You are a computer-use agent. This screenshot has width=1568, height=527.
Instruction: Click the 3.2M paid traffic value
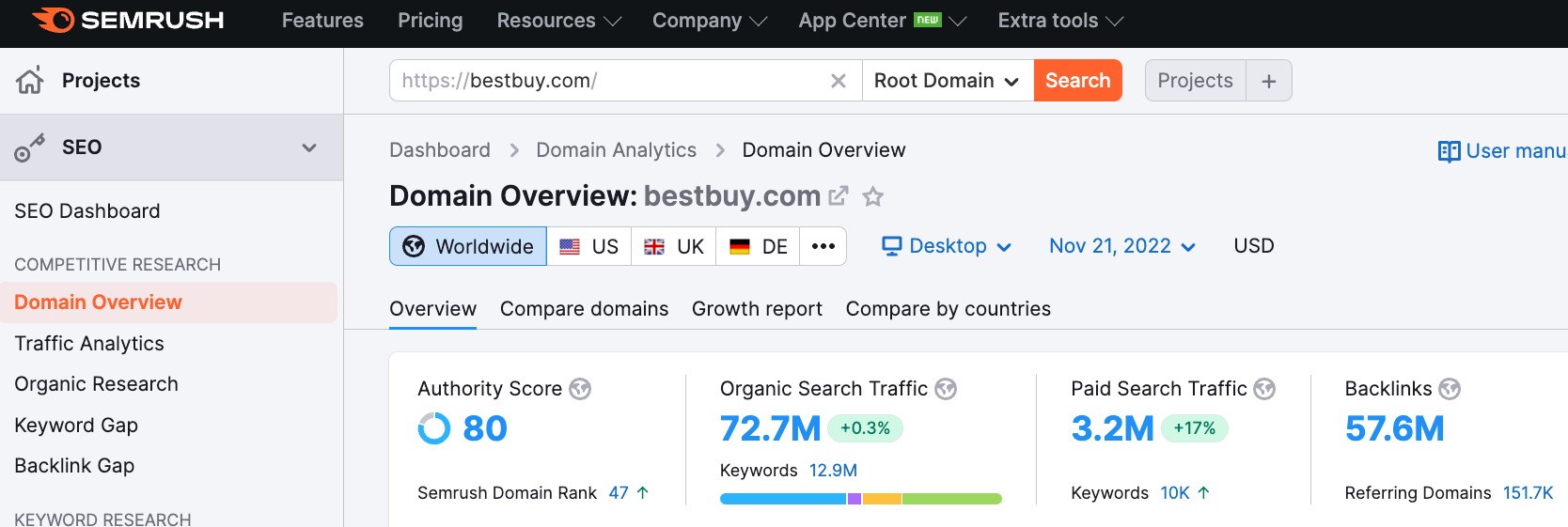[1113, 428]
